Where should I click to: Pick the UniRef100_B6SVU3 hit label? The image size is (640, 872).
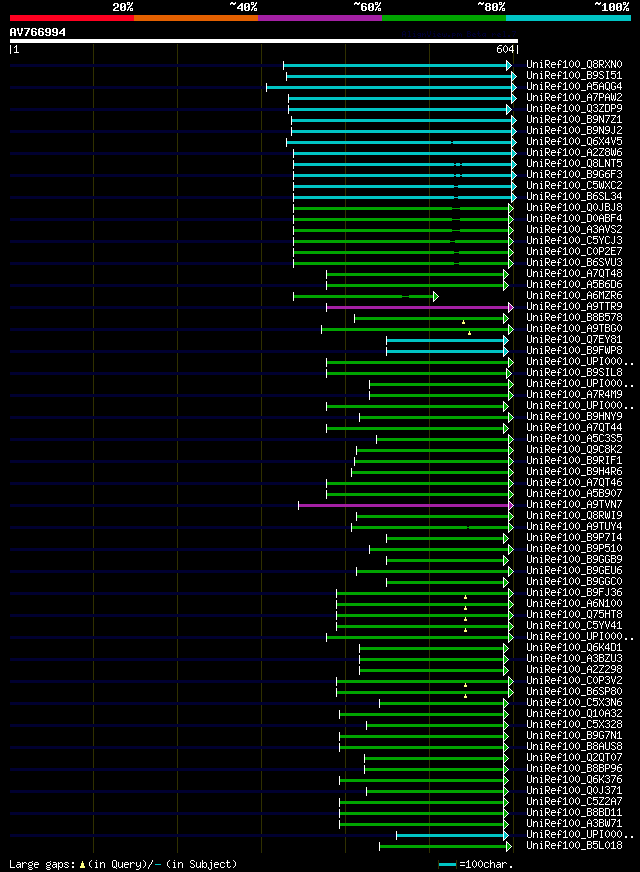tap(574, 262)
